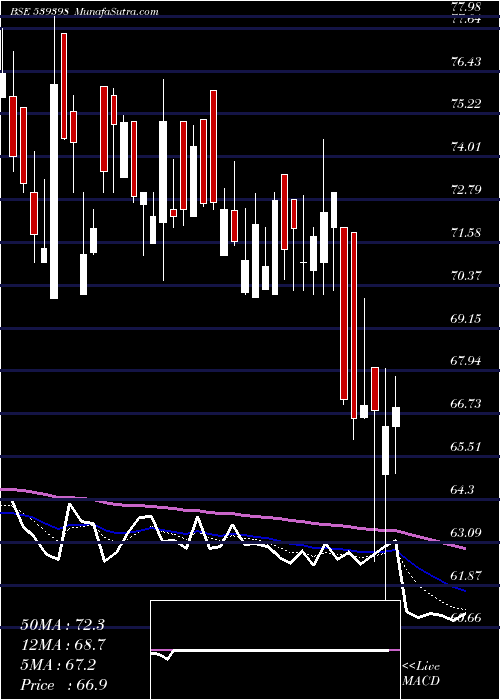Click the 67.94 price axis label
Screen dimensions: 500x700
(466, 361)
